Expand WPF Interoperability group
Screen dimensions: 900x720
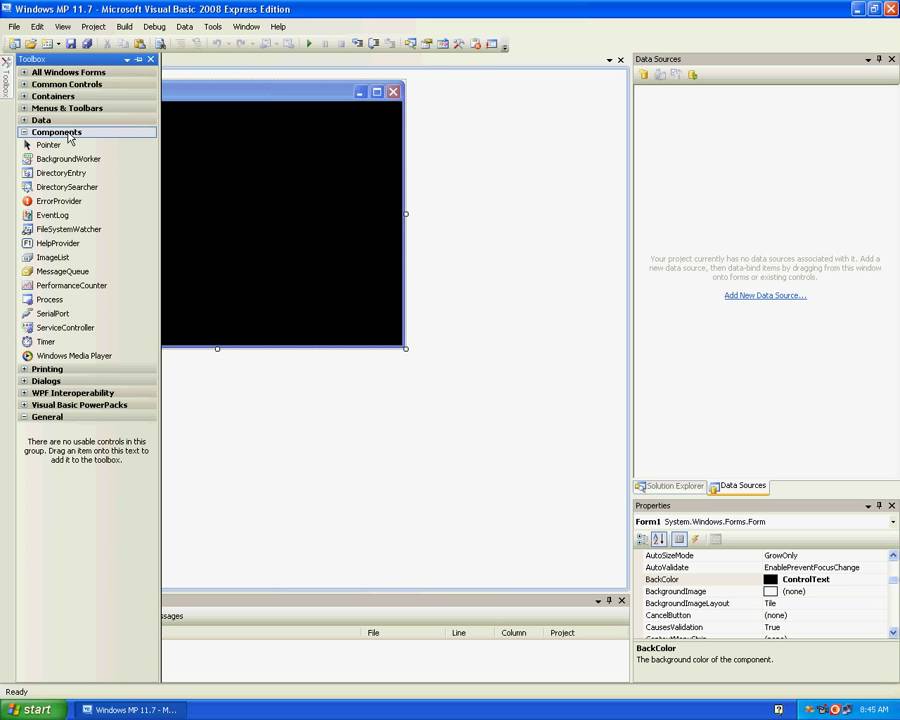(24, 393)
